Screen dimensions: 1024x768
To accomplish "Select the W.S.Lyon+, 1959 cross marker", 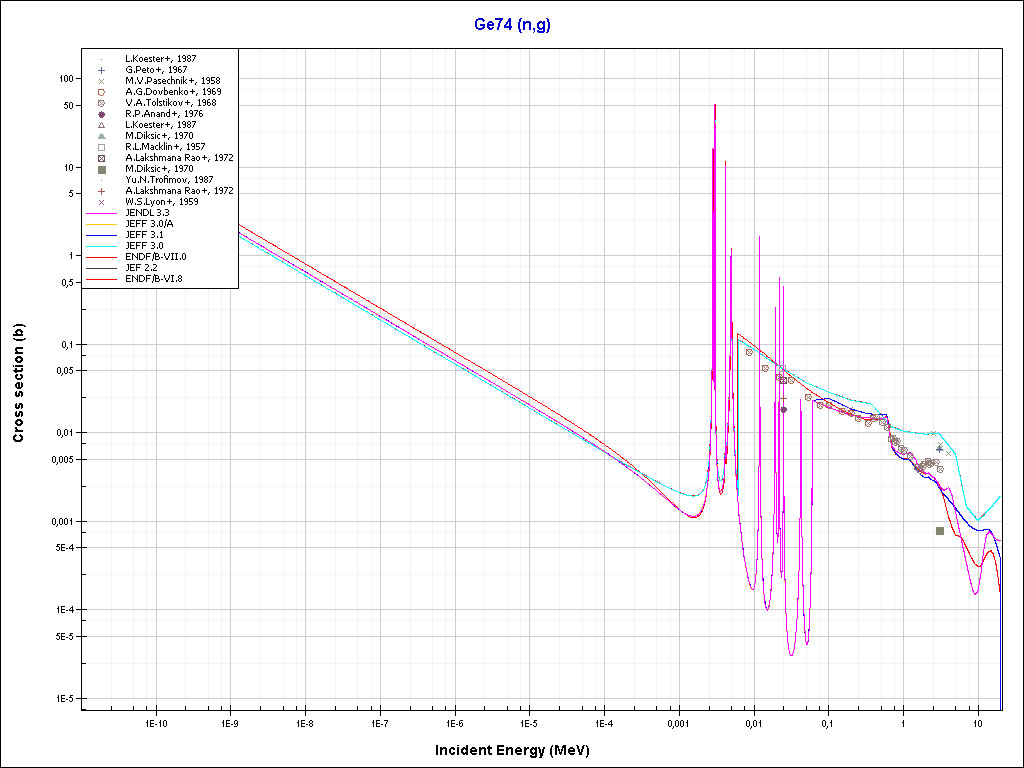I will click(102, 202).
